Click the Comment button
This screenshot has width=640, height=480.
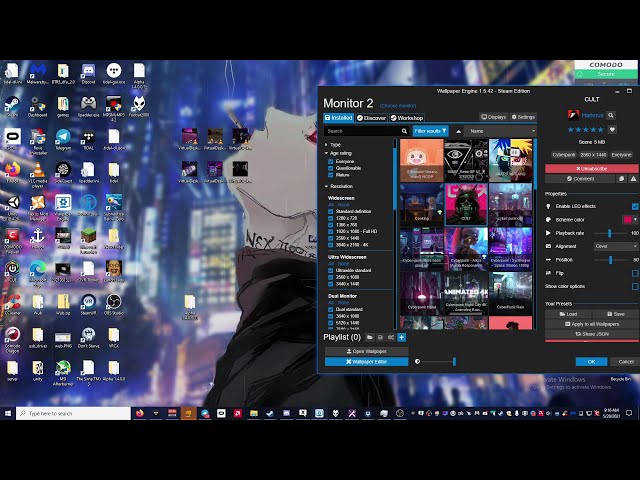coord(580,179)
